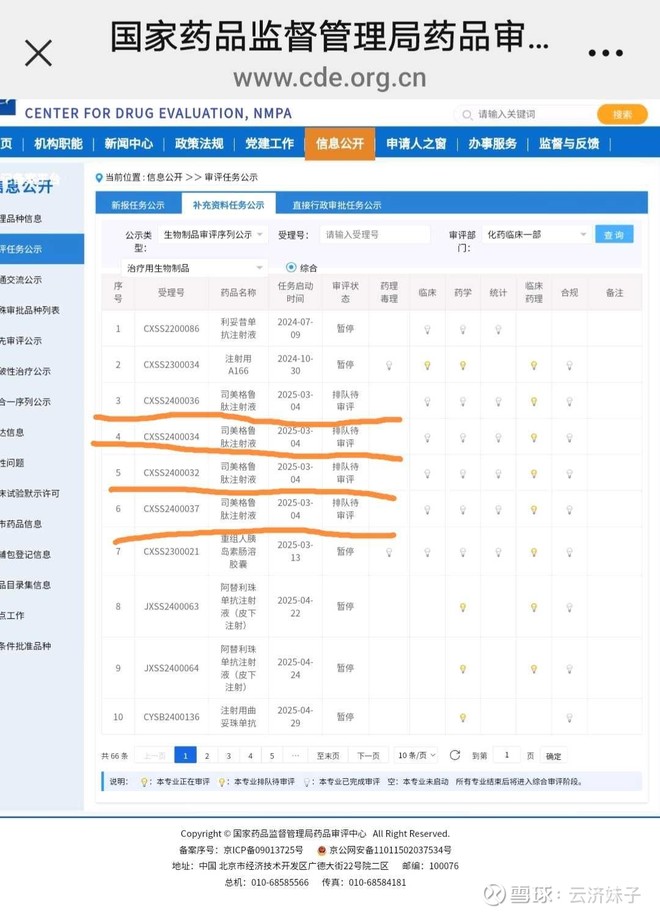This screenshot has width=660, height=915.
Task: Click row 2 药理毒理 light bulb icon
Action: pyautogui.click(x=389, y=365)
